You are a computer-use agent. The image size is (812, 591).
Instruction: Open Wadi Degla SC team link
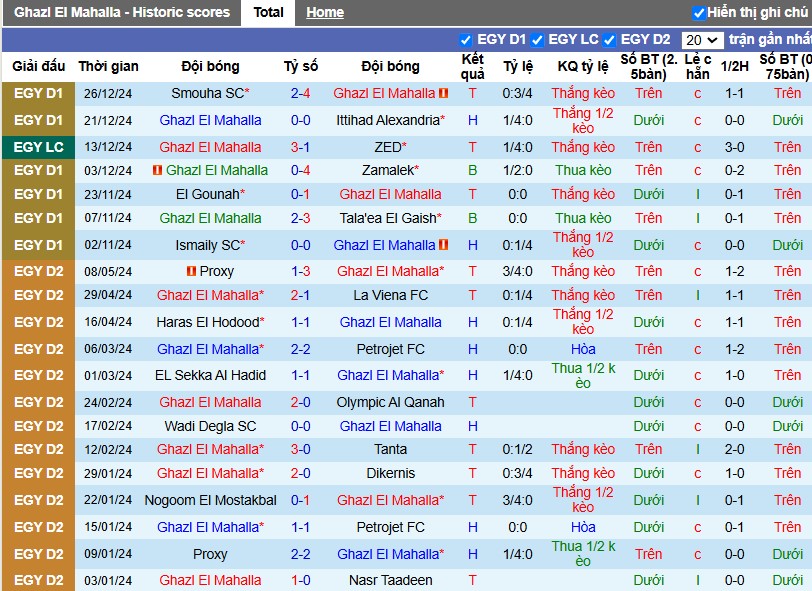tap(210, 426)
